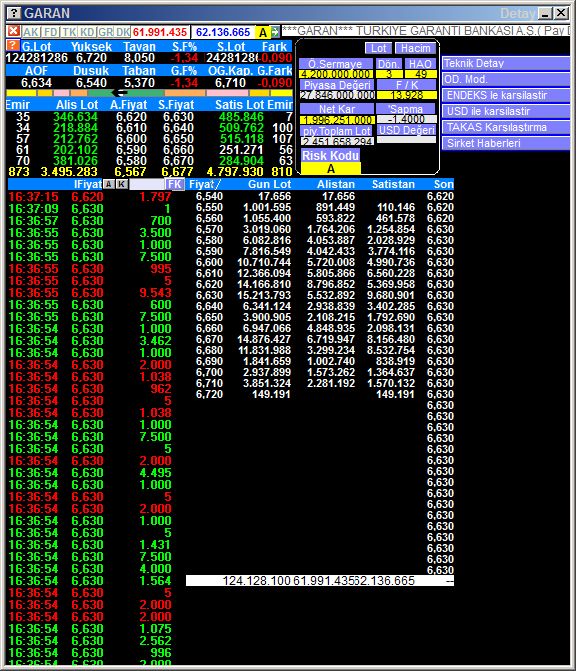Click the Risk Kodu label
Image resolution: width=576 pixels, height=671 pixels.
(330, 155)
